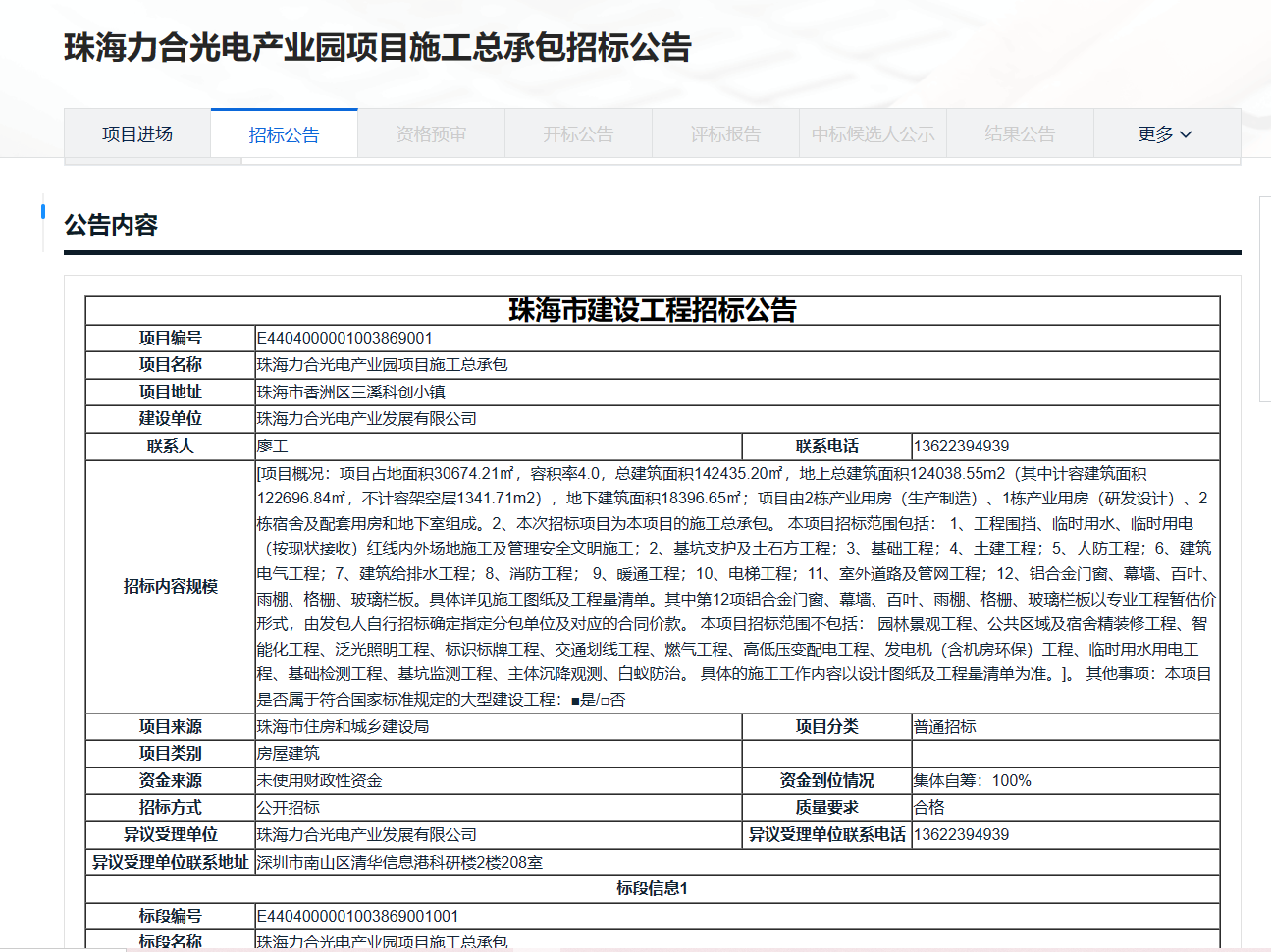Click the 建设单位 value 珠海力合光电产业发展有限公司
Image resolution: width=1271 pixels, height=952 pixels.
coord(366,419)
